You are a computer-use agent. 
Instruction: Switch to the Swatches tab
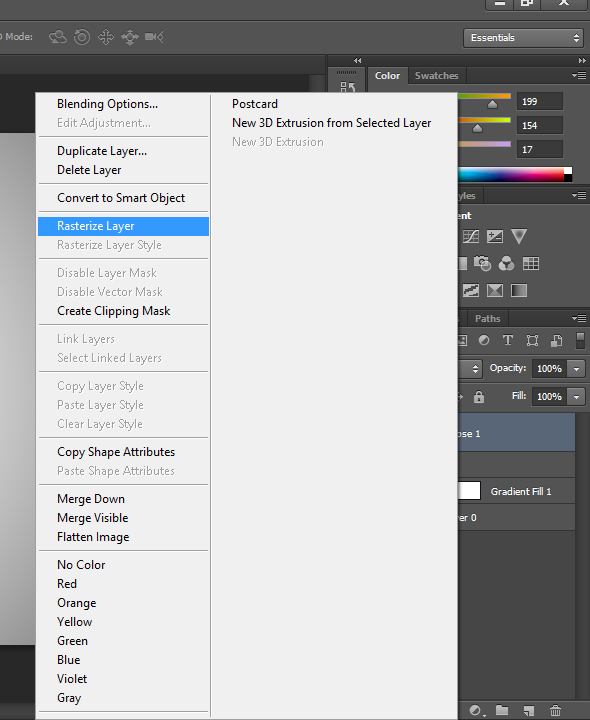437,76
